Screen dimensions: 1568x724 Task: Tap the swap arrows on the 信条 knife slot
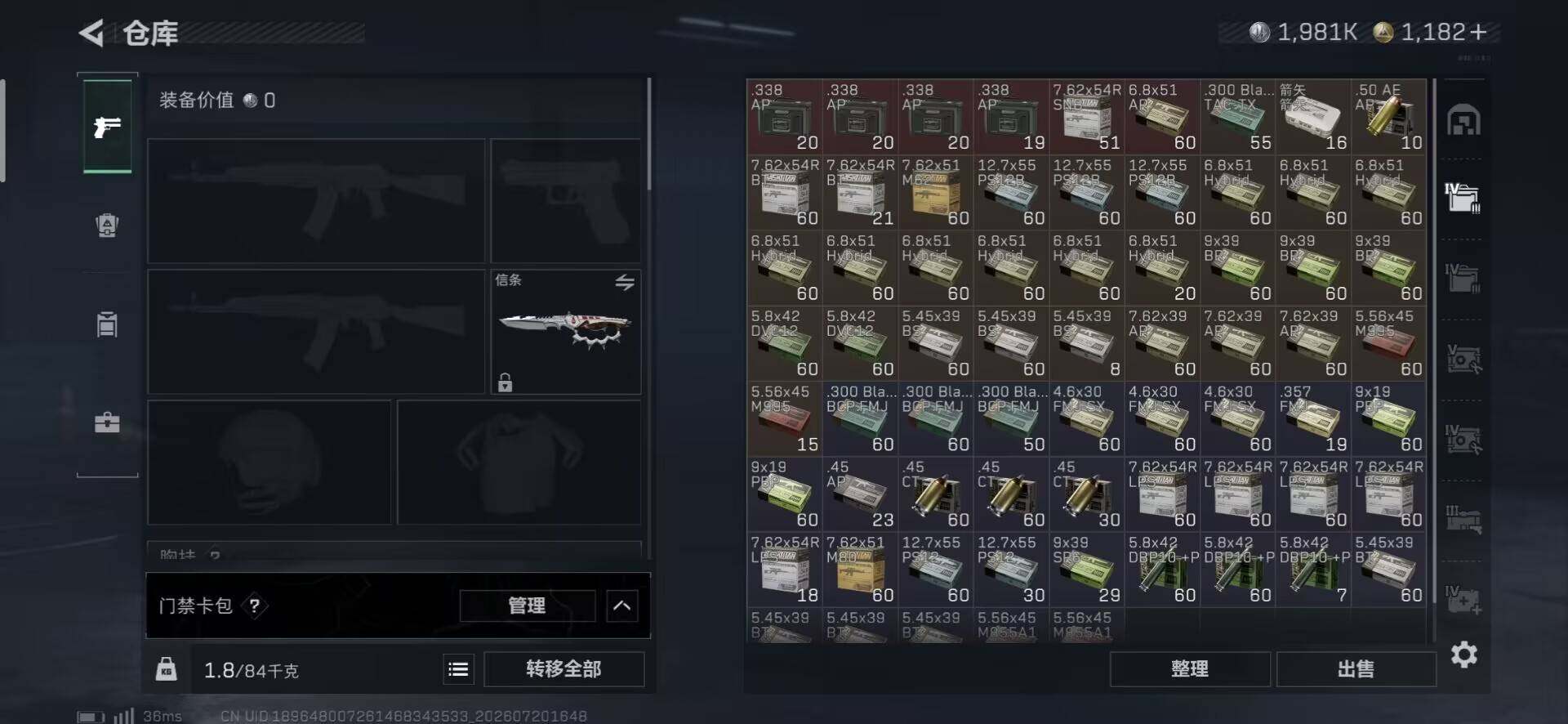[x=625, y=282]
